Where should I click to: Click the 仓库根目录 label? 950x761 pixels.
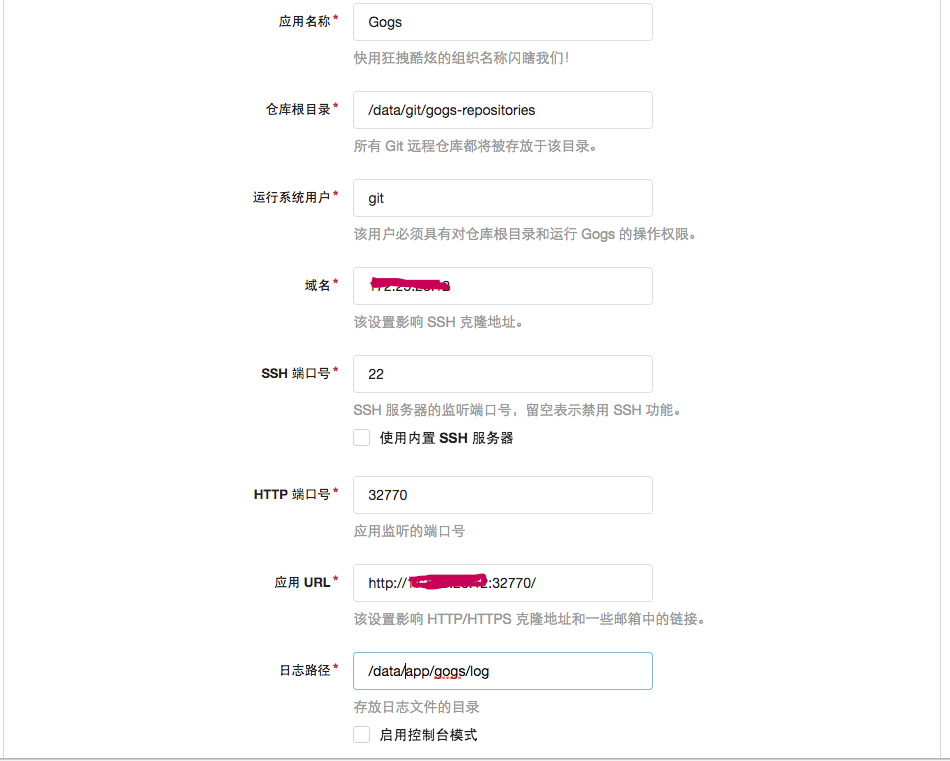pyautogui.click(x=298, y=110)
